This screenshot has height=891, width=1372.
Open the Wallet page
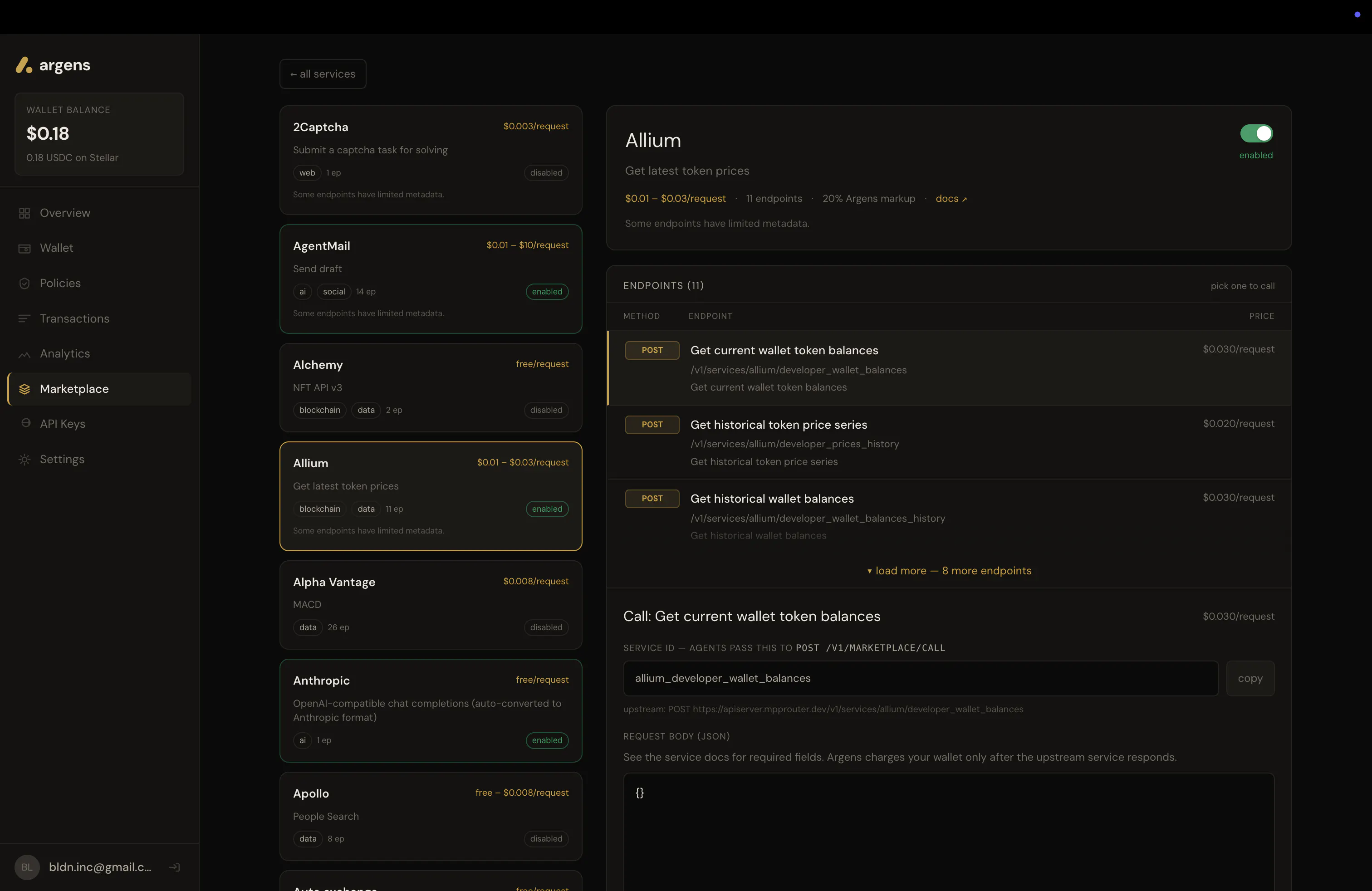[99, 249]
